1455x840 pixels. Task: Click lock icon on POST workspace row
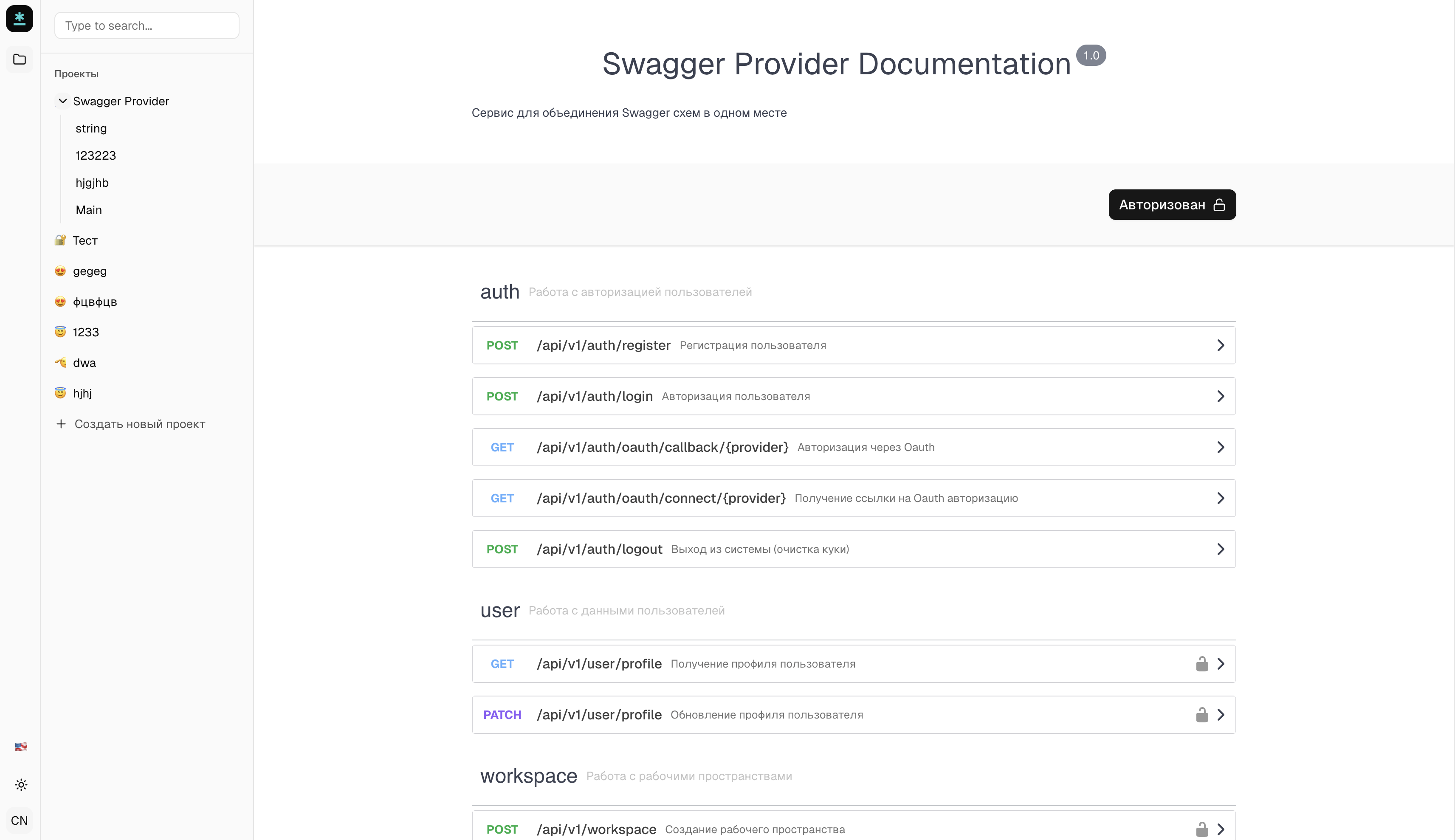pos(1202,829)
